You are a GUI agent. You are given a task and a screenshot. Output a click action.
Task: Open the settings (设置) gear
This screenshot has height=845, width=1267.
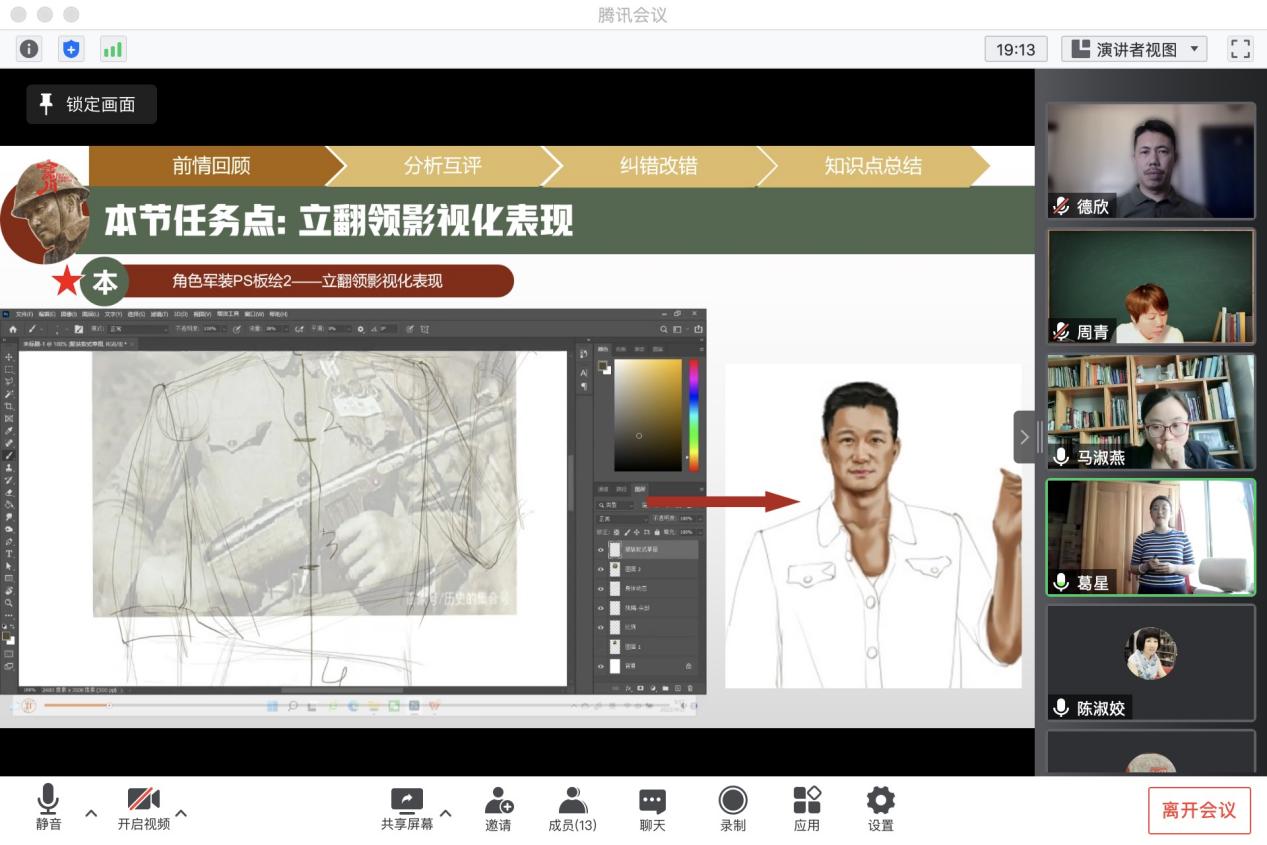(x=880, y=808)
